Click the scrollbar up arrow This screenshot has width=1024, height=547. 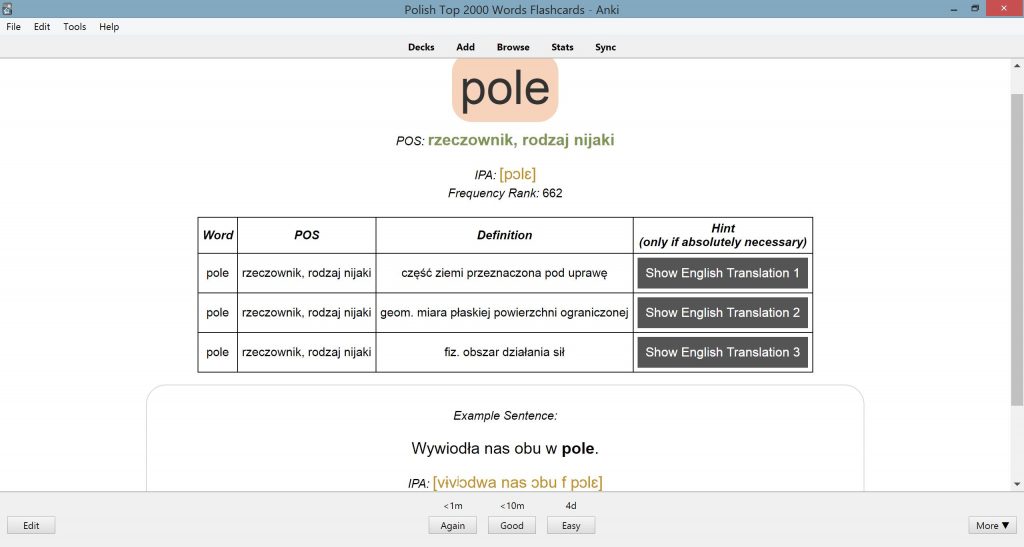[1017, 66]
